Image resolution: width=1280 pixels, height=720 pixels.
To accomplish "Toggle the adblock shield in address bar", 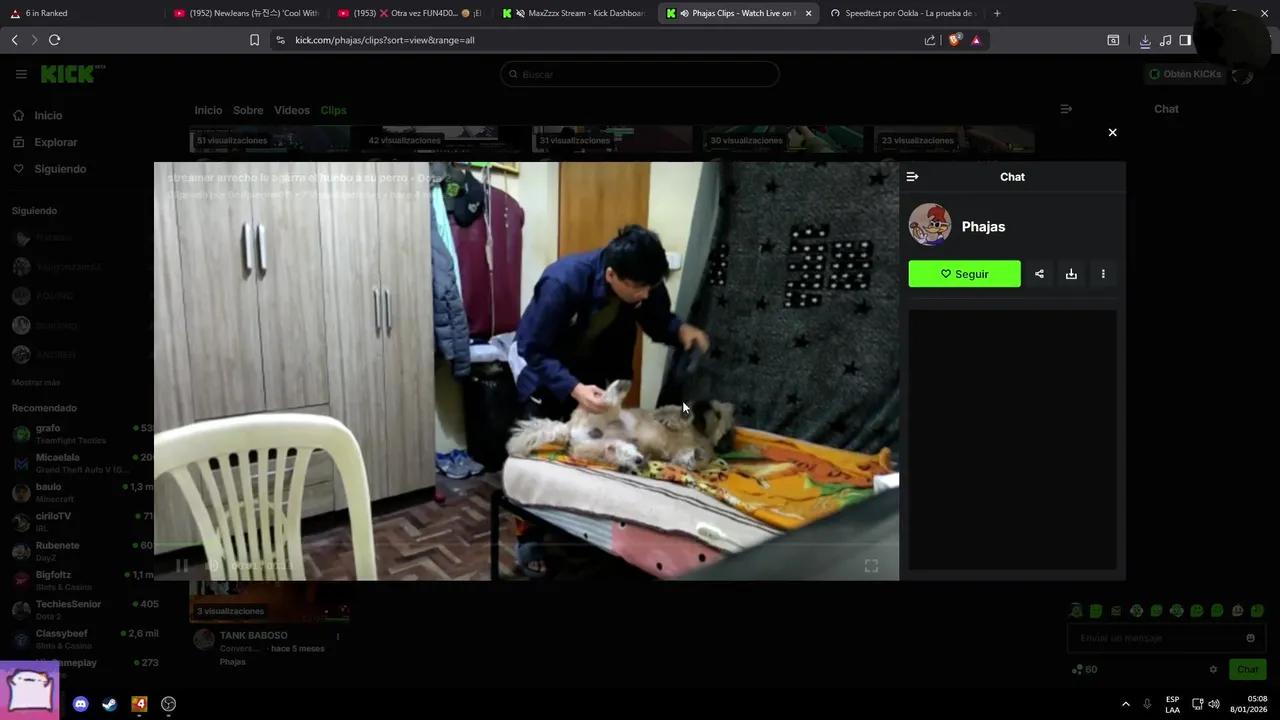I will [954, 40].
